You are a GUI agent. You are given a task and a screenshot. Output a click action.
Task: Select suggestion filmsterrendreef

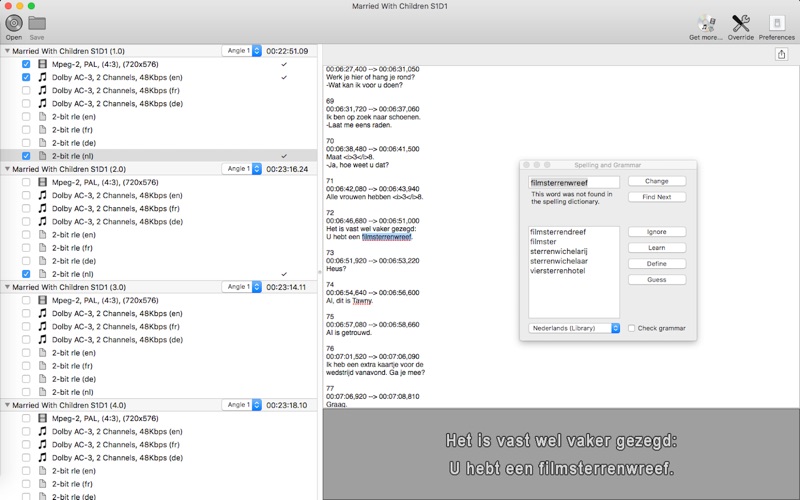(558, 232)
